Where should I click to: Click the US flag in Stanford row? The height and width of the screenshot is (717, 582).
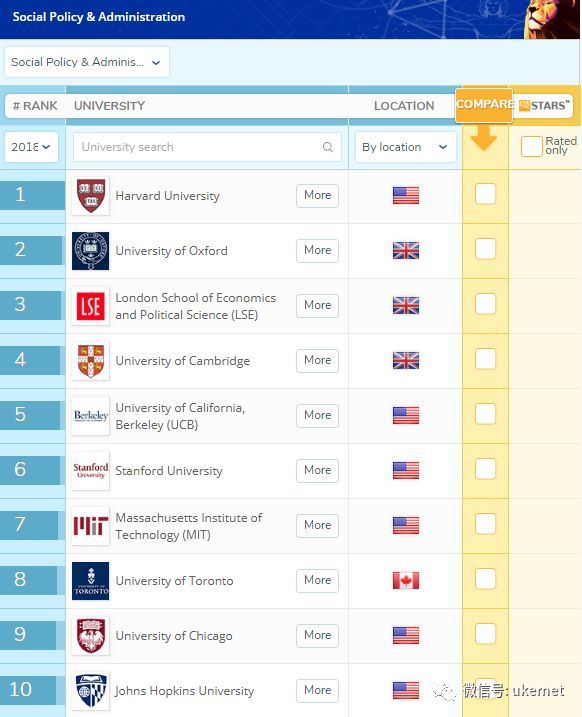(x=406, y=471)
